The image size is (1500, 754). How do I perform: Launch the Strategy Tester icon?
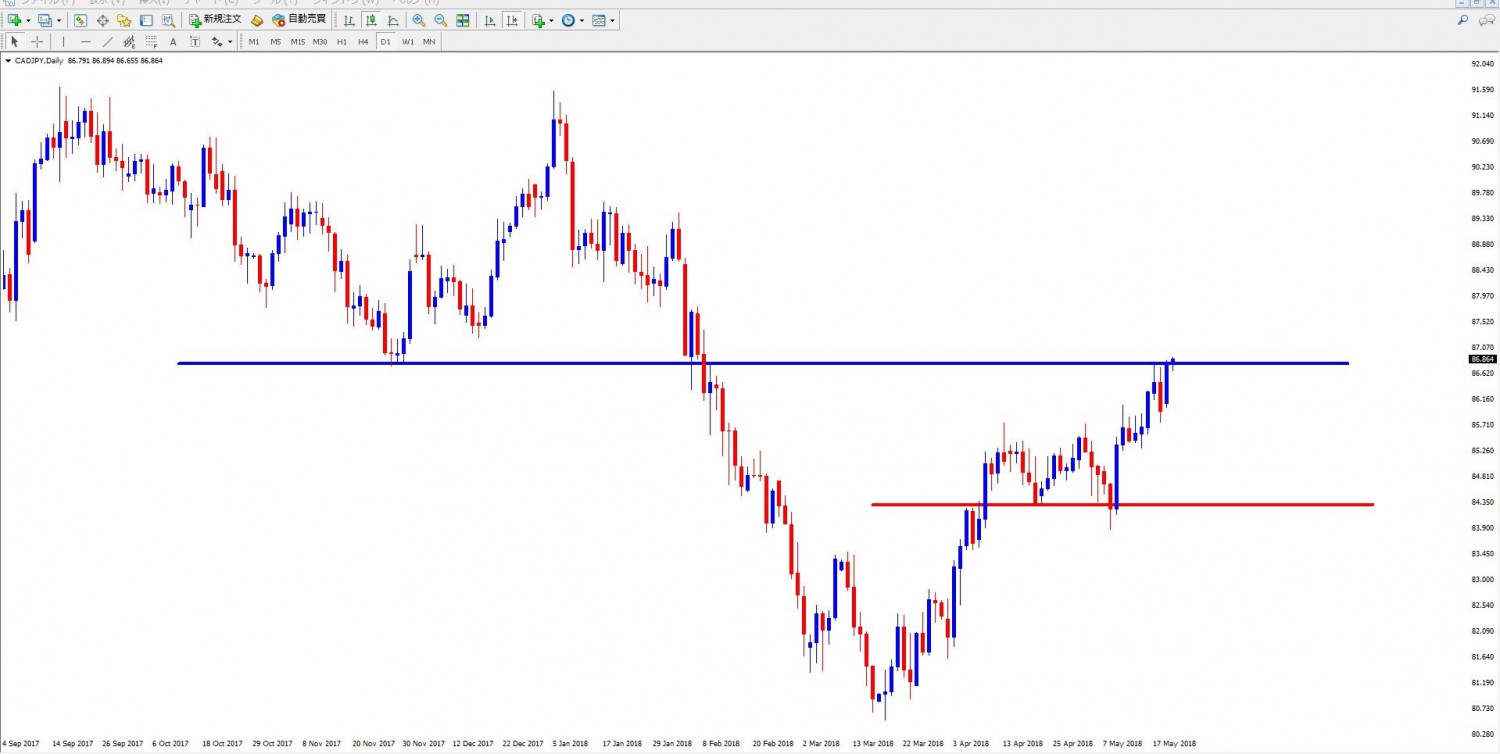click(168, 20)
